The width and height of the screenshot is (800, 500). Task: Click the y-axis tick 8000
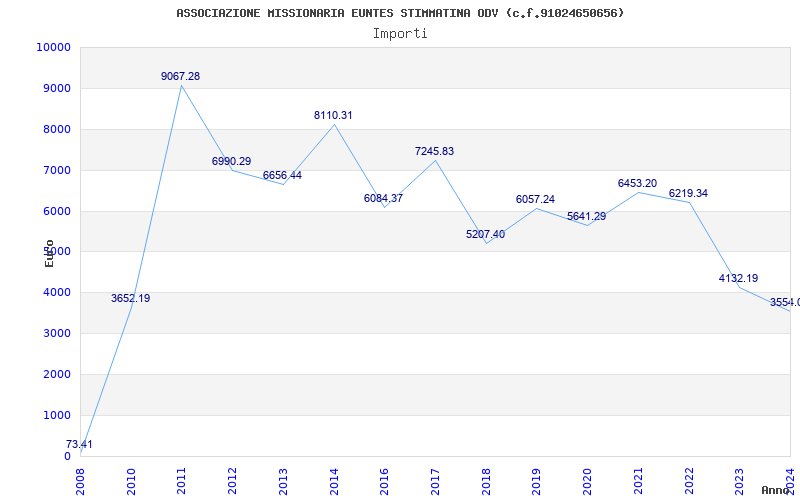point(56,129)
